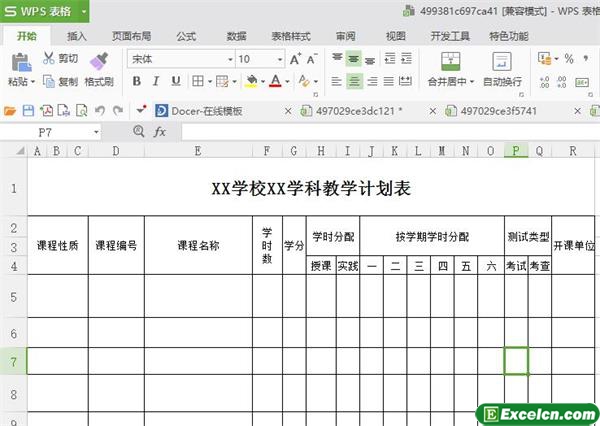Screen dimensions: 600x426
Task: Click the 课程名称 header cell
Action: coord(198,245)
